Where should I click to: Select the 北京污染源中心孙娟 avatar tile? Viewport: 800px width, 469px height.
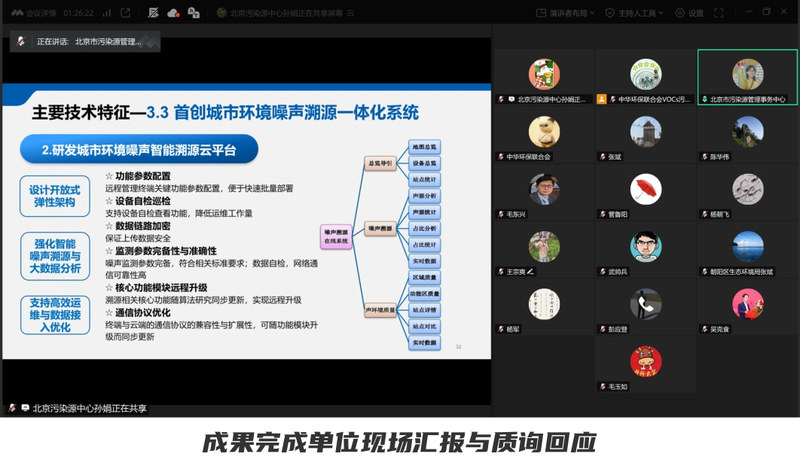point(544,74)
